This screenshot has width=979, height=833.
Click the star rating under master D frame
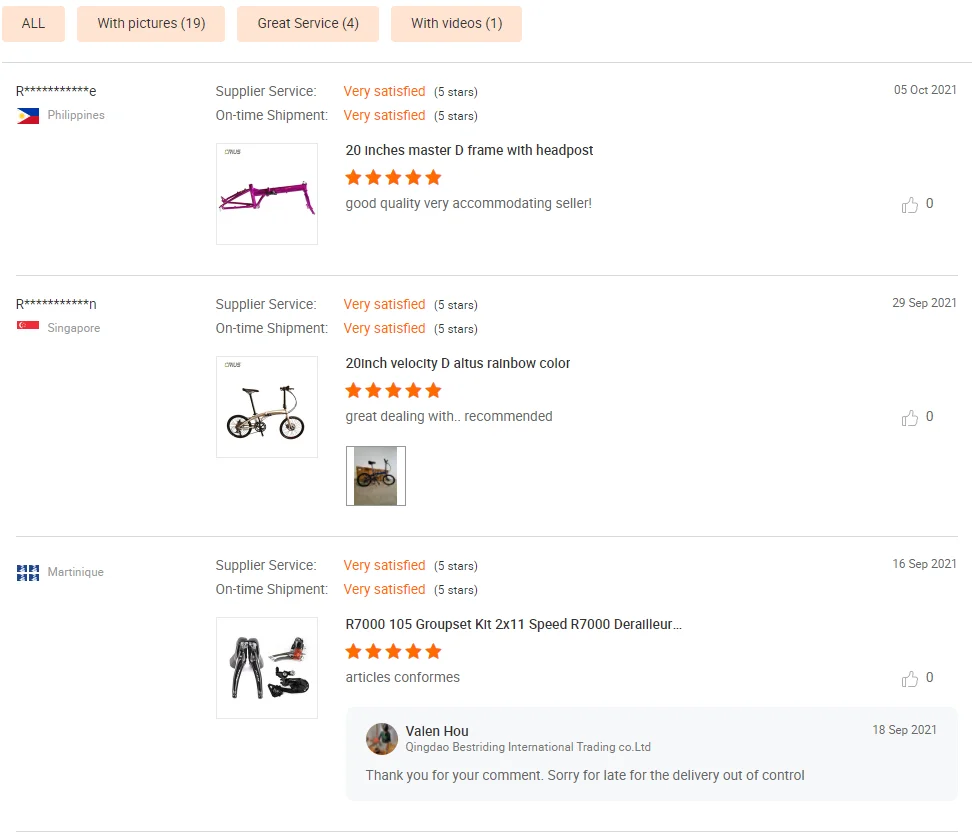393,178
